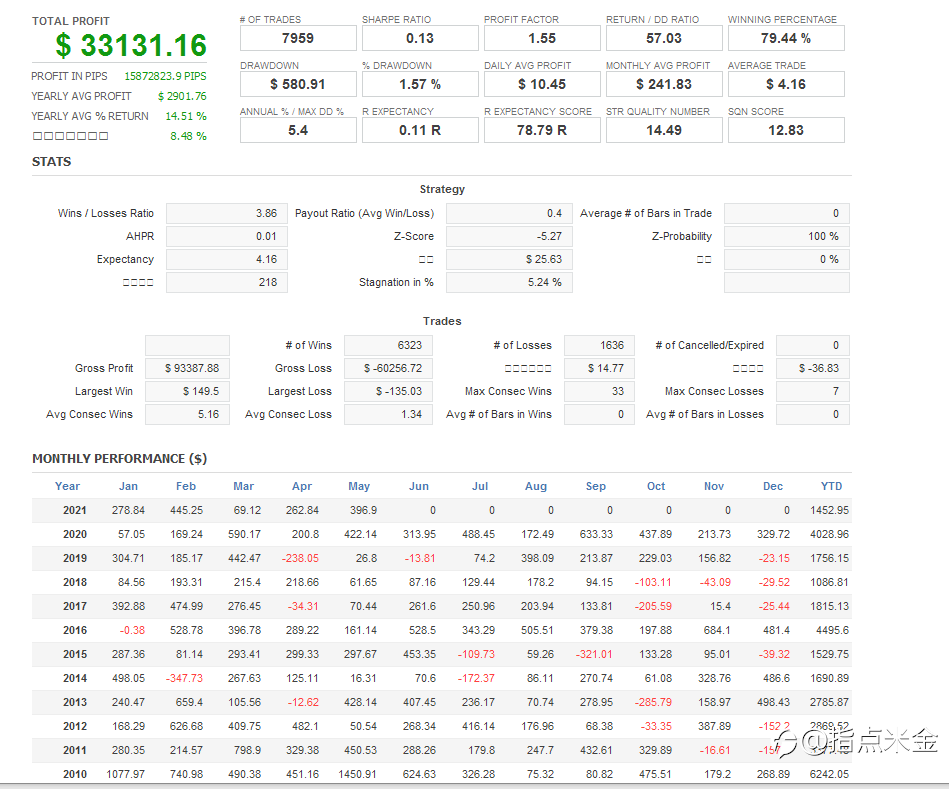Click the Year column header

(67, 486)
